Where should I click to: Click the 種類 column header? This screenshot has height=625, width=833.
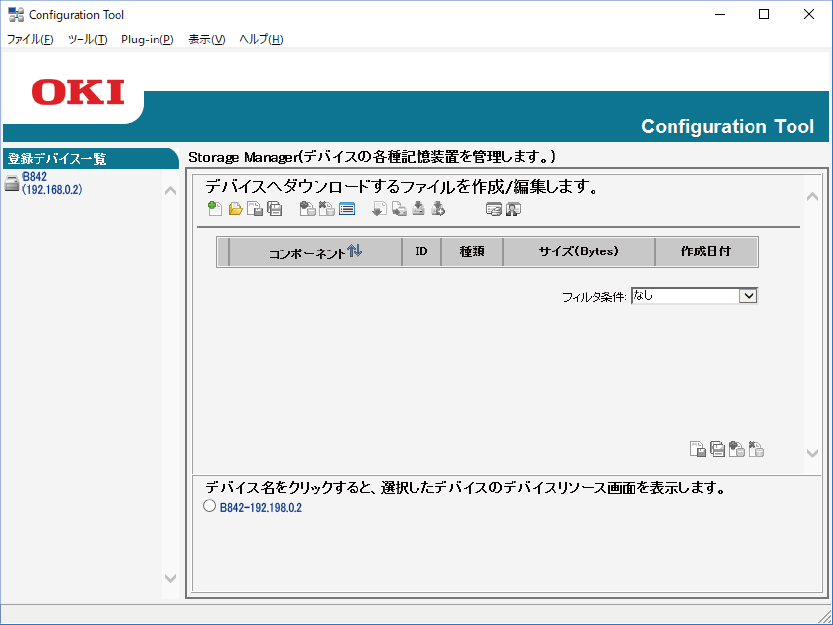pos(472,252)
